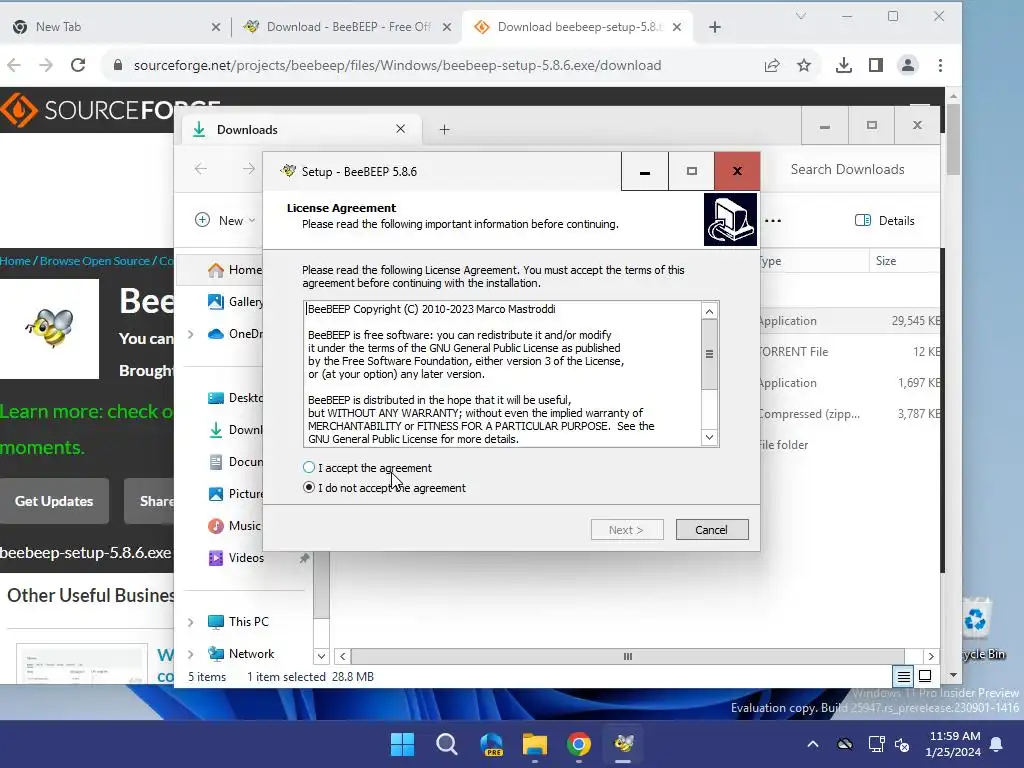Open Home in Explorer sidebar
This screenshot has height=768, width=1024.
click(x=234, y=270)
